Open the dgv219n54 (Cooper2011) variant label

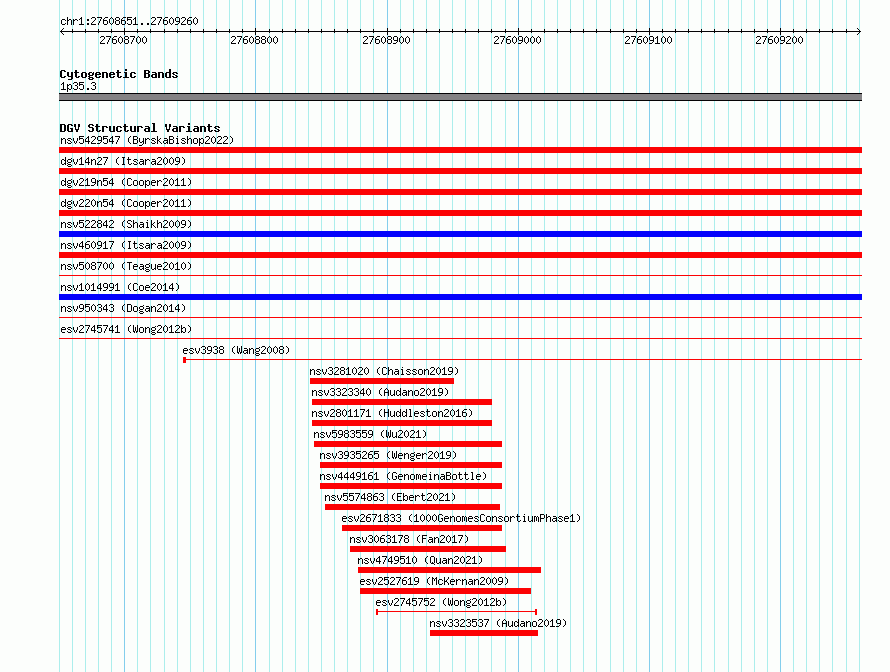tap(126, 182)
